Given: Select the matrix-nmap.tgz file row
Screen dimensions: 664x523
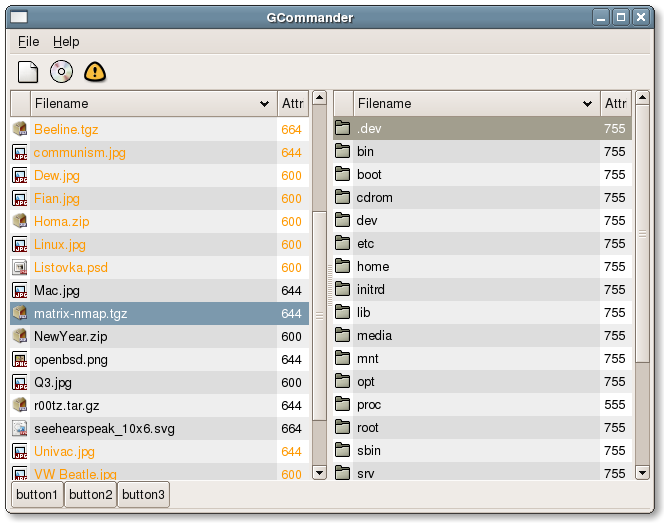Looking at the screenshot, I should [150, 313].
